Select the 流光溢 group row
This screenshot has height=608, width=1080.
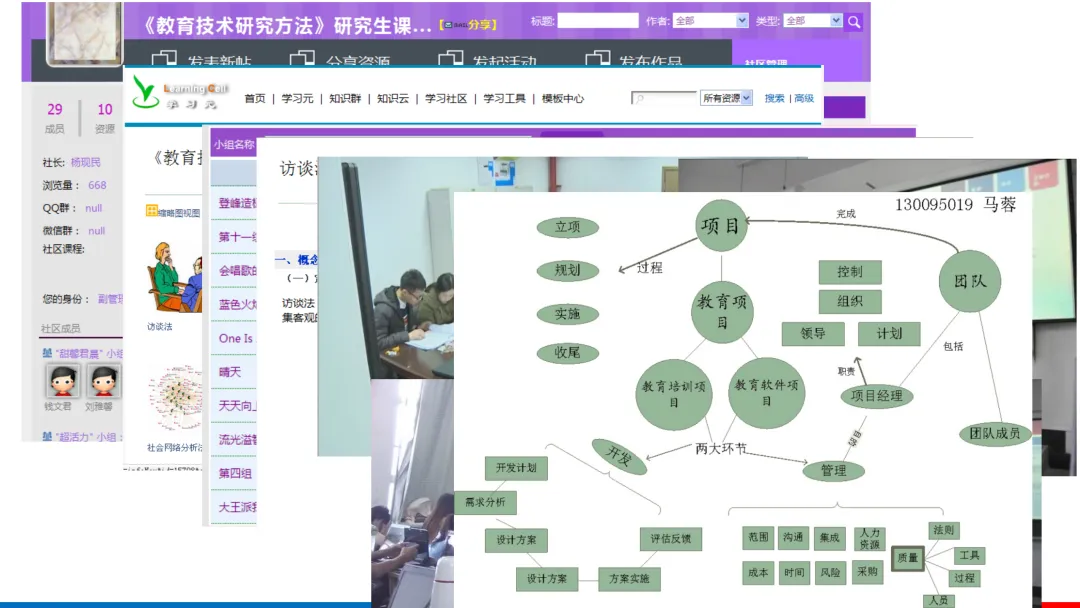click(233, 439)
